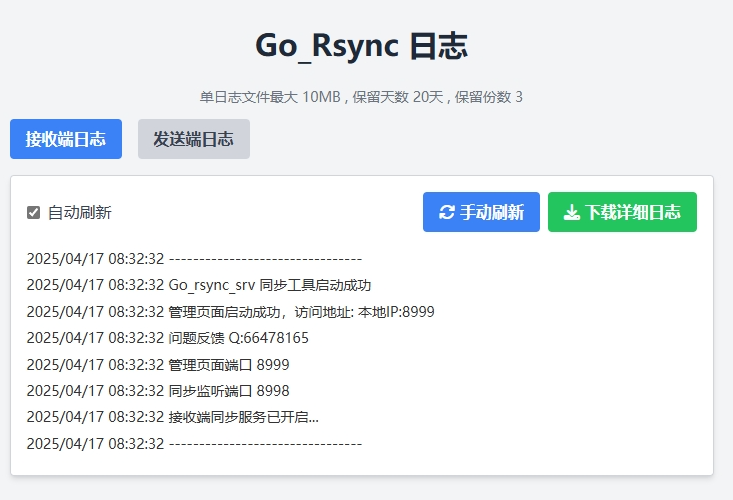Viewport: 733px width, 500px height.
Task: Click the log size and retention info text
Action: pyautogui.click(x=361, y=97)
